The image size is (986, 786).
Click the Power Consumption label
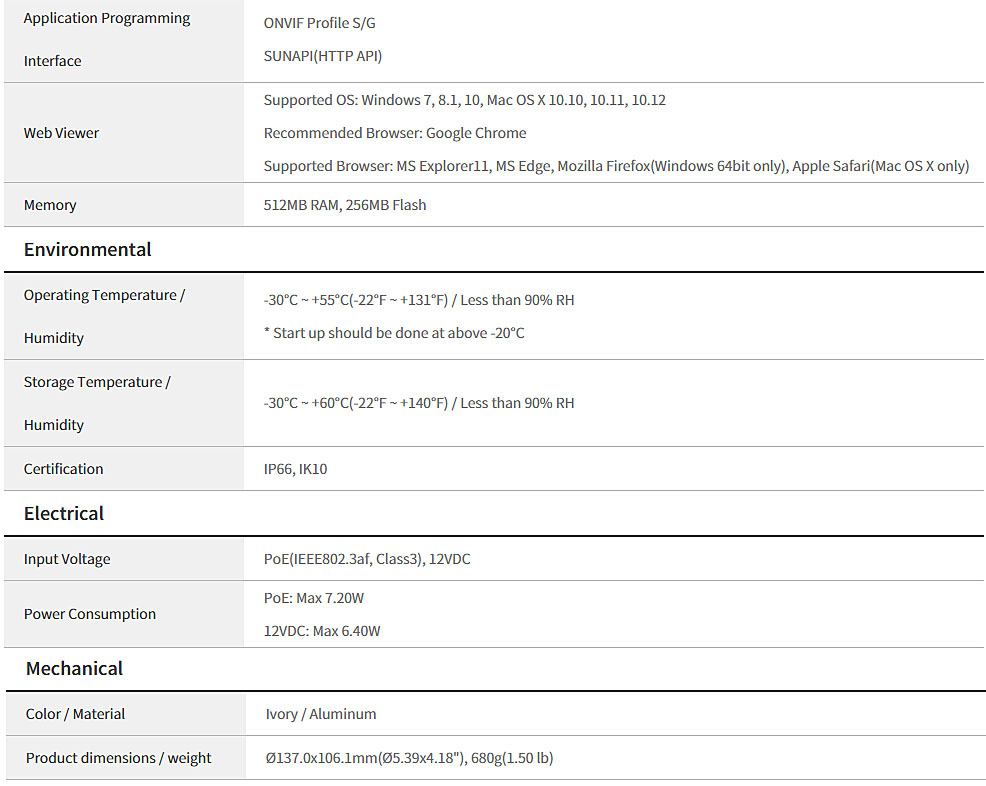coord(90,614)
